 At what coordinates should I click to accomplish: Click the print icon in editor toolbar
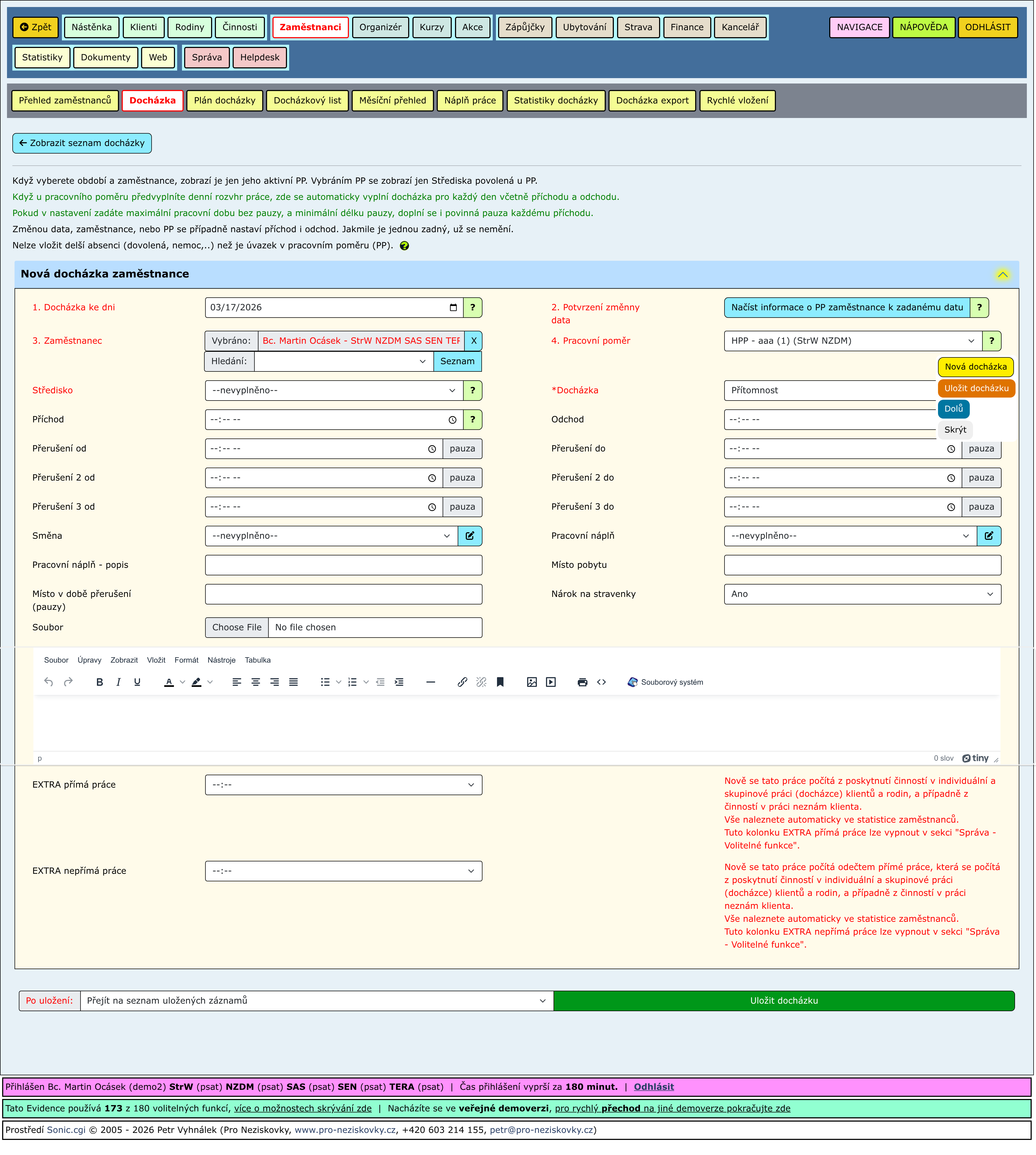pyautogui.click(x=582, y=682)
